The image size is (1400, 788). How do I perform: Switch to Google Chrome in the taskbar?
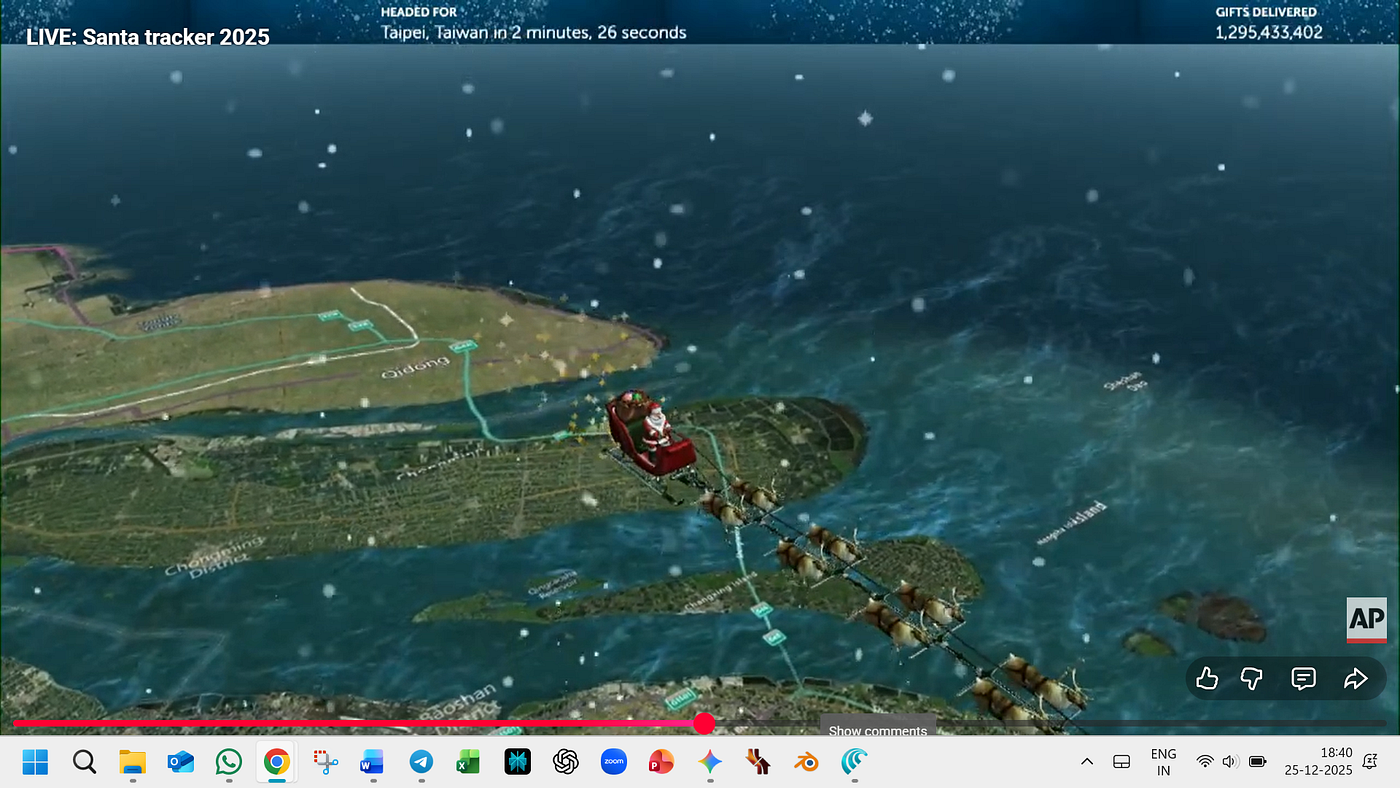[x=277, y=762]
